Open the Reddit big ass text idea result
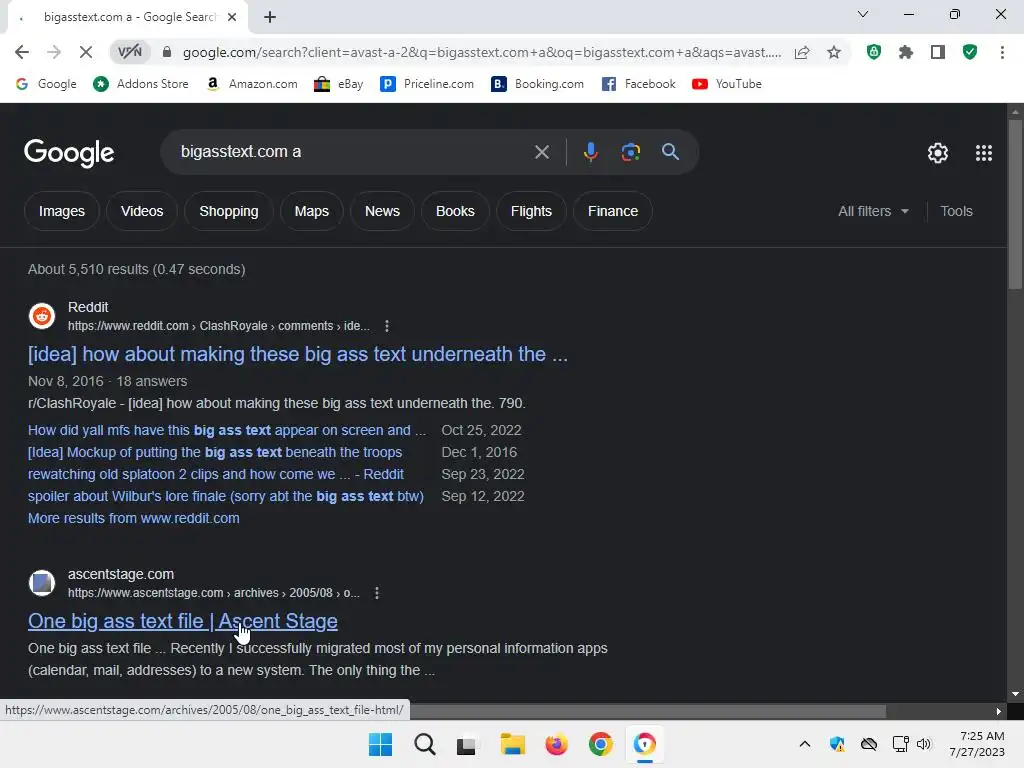The height and width of the screenshot is (768, 1024). (298, 354)
